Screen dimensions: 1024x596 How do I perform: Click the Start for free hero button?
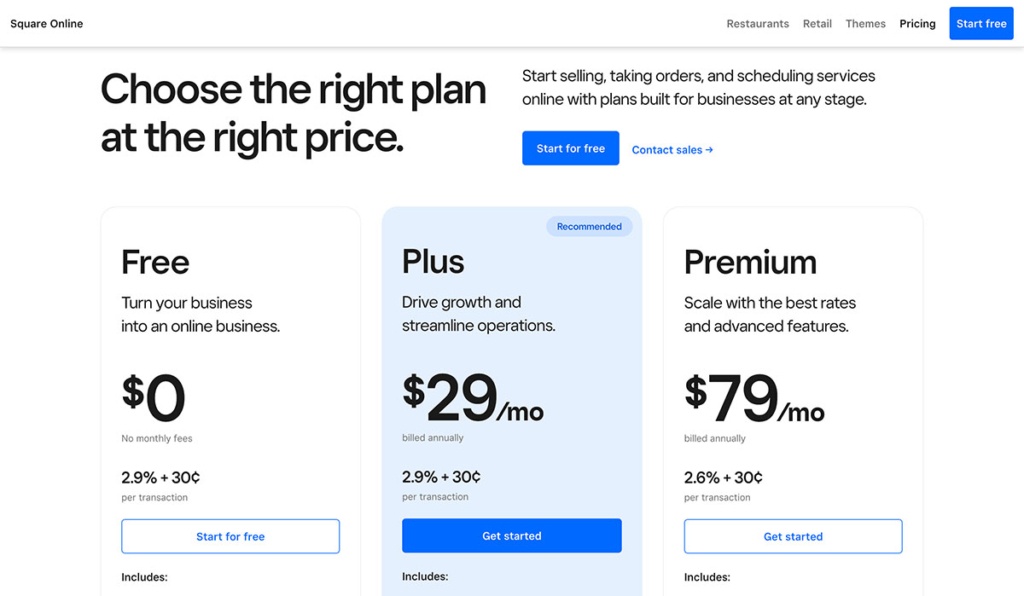[570, 147]
